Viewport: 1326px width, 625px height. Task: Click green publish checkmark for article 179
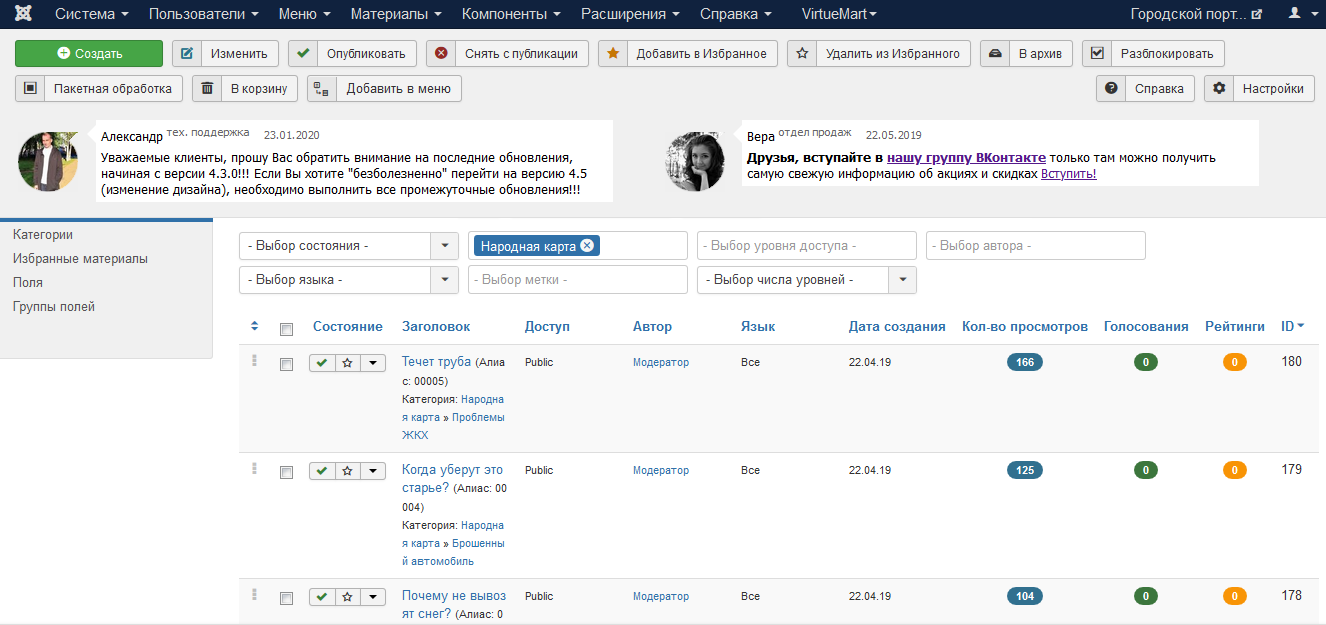pos(321,471)
